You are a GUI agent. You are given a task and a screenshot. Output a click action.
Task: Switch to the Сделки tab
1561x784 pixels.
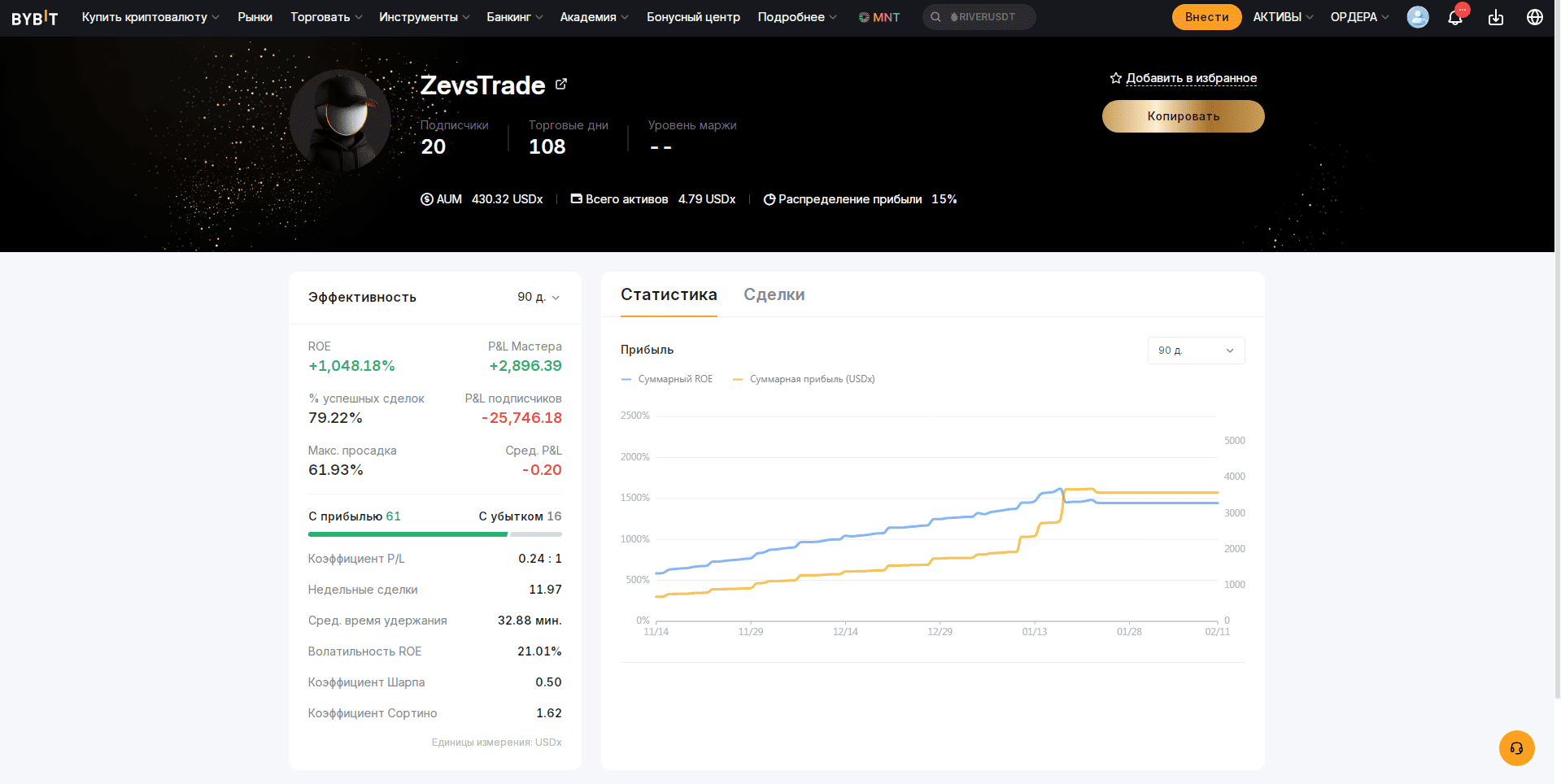point(774,294)
